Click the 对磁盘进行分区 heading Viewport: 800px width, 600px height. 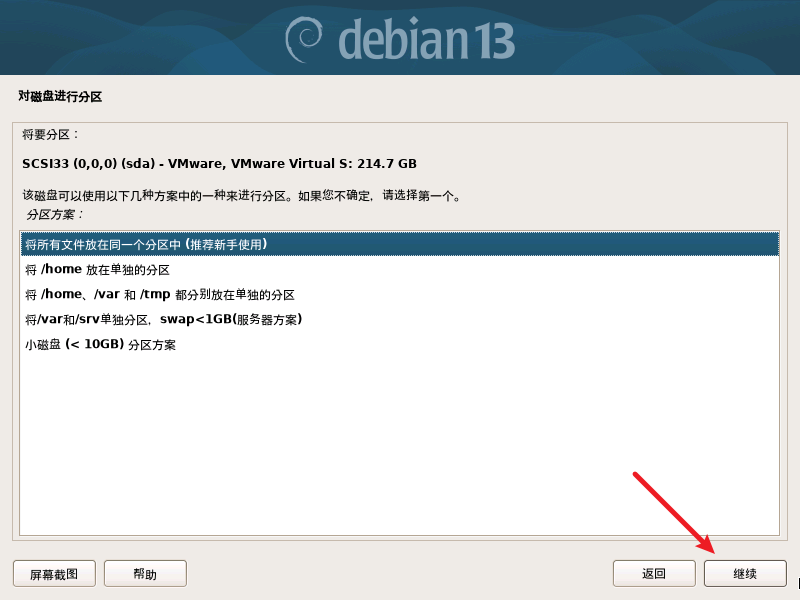(60, 96)
